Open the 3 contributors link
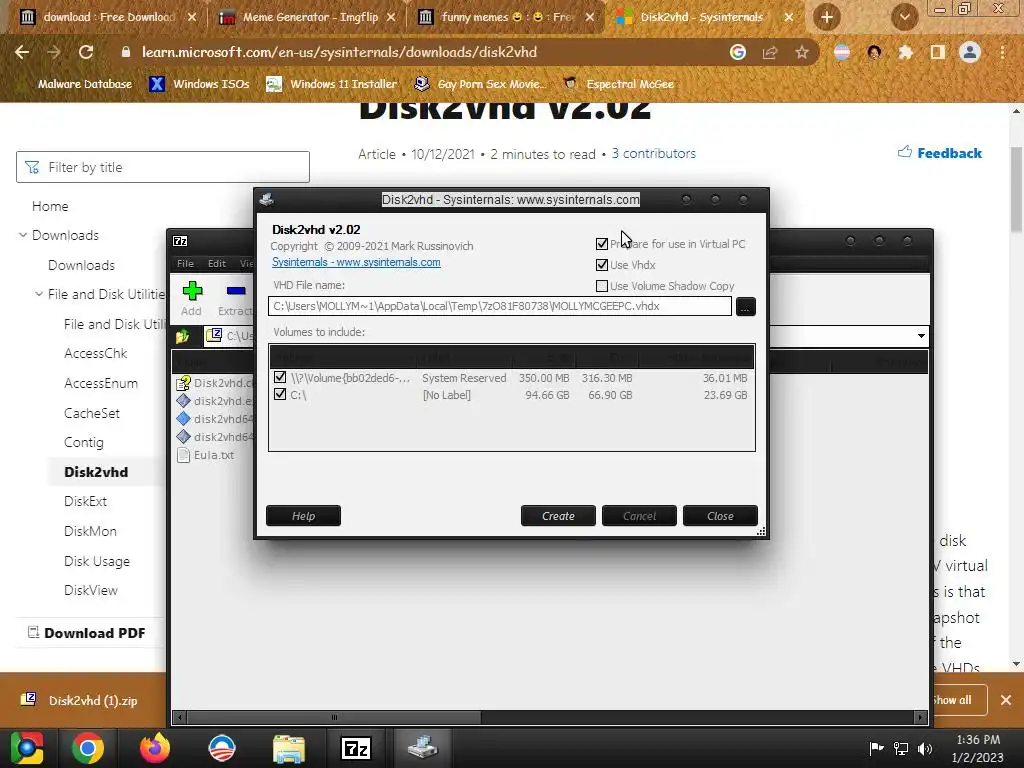The image size is (1024, 768). click(x=654, y=153)
